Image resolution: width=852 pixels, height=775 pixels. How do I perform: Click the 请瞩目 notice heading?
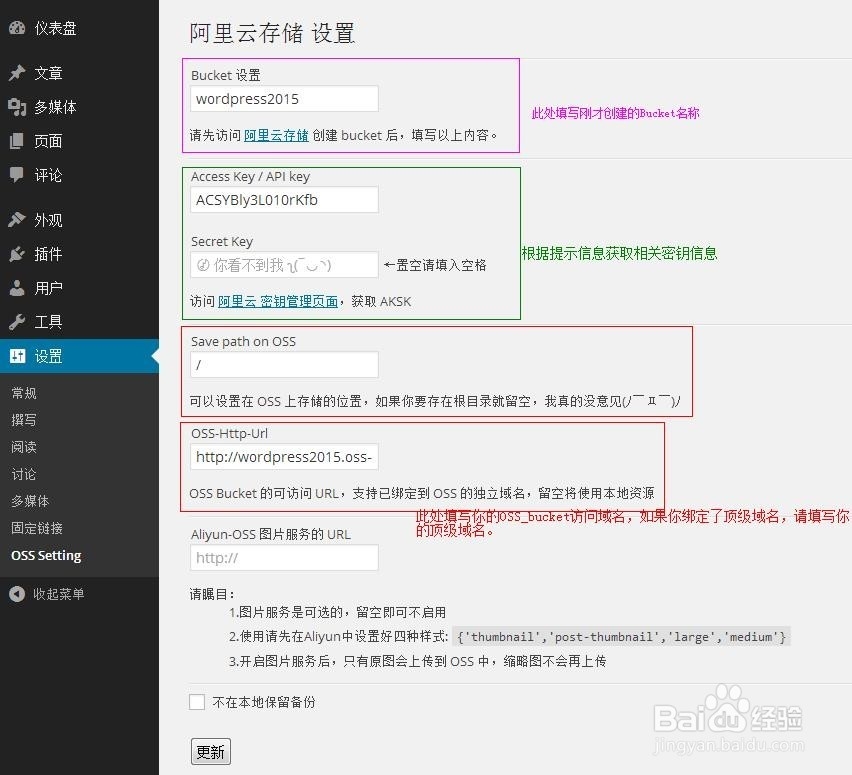tap(212, 595)
